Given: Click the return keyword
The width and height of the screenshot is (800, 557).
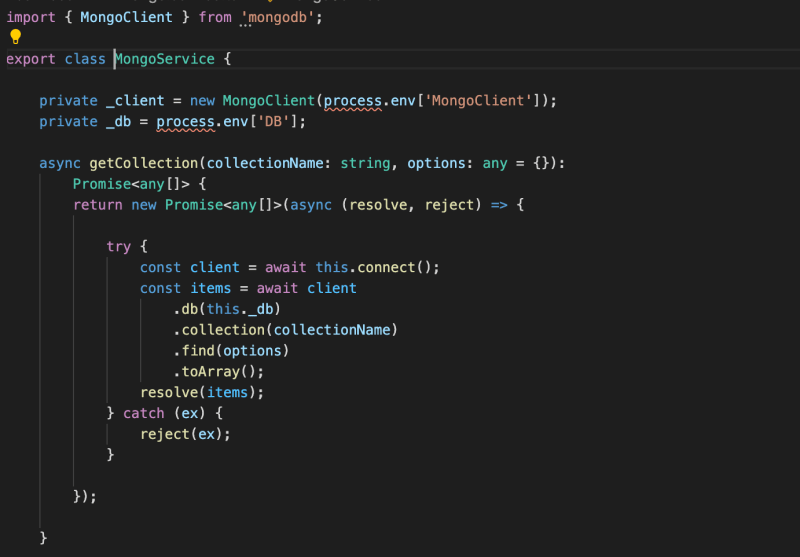Looking at the screenshot, I should point(97,205).
